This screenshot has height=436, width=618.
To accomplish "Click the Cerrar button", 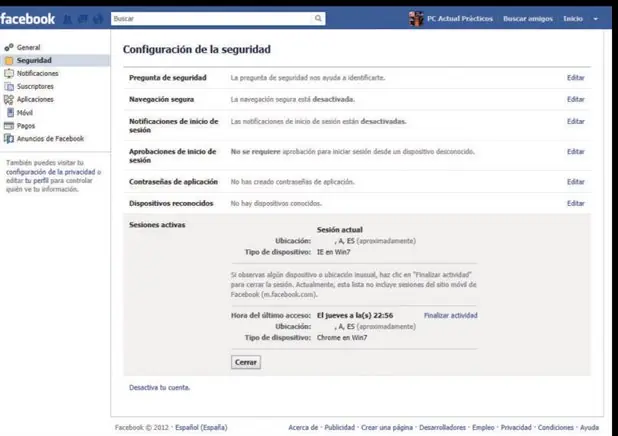I will [246, 362].
